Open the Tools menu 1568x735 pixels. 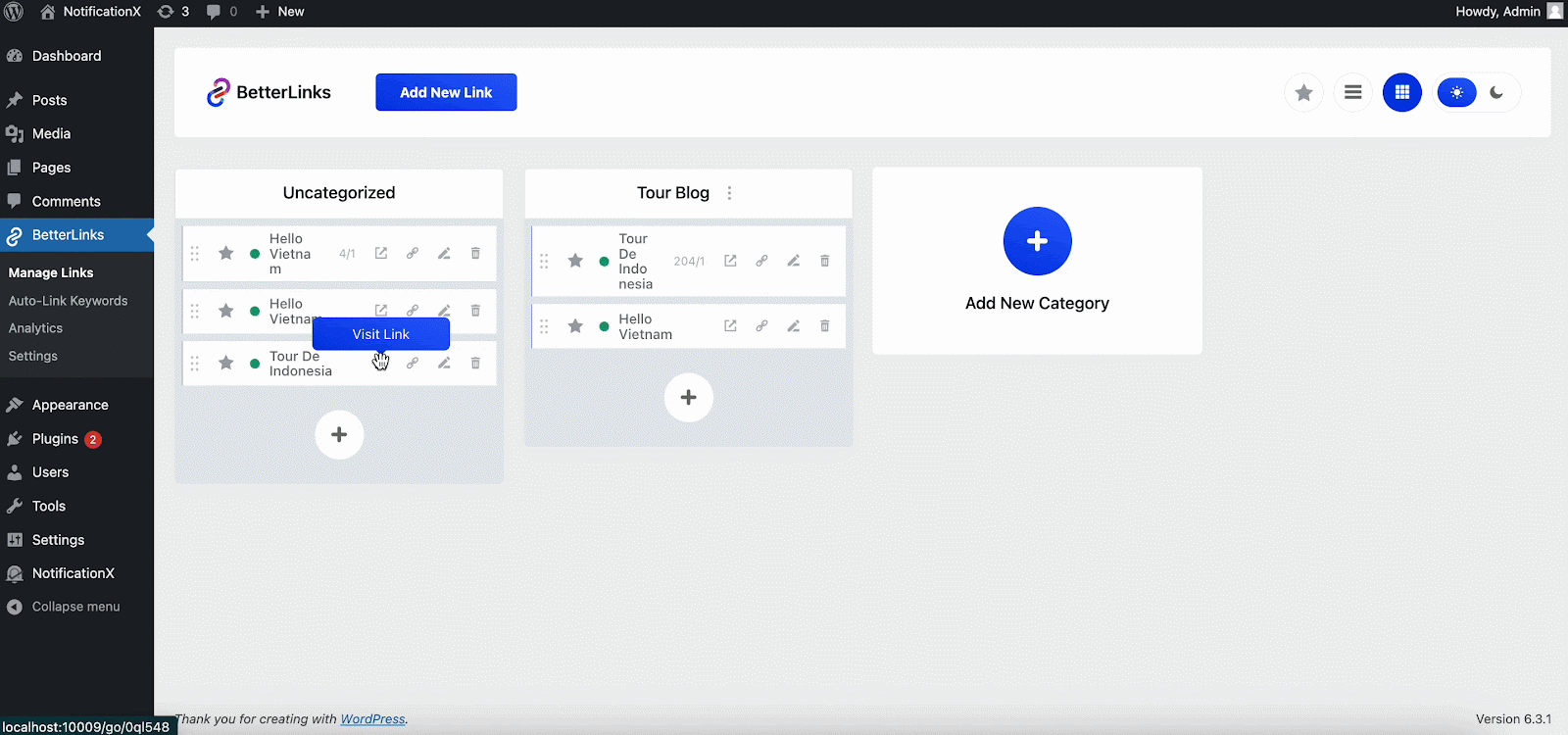pos(76,506)
